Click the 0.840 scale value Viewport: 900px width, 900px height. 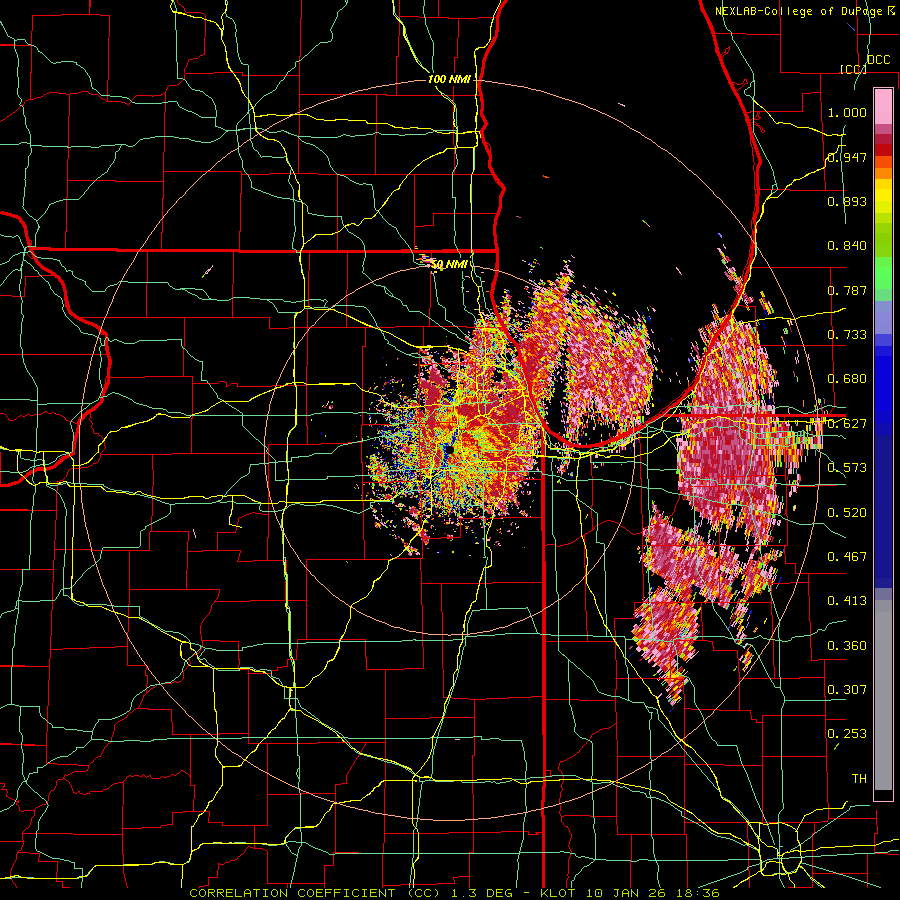(x=847, y=246)
